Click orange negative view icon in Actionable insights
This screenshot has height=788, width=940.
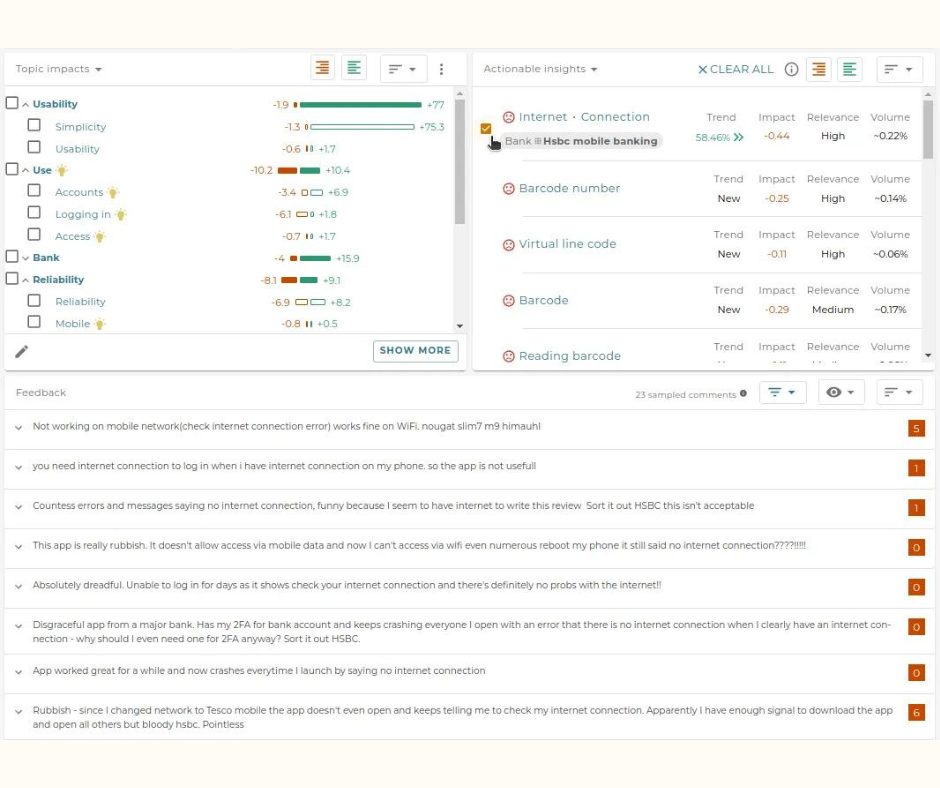(x=819, y=69)
